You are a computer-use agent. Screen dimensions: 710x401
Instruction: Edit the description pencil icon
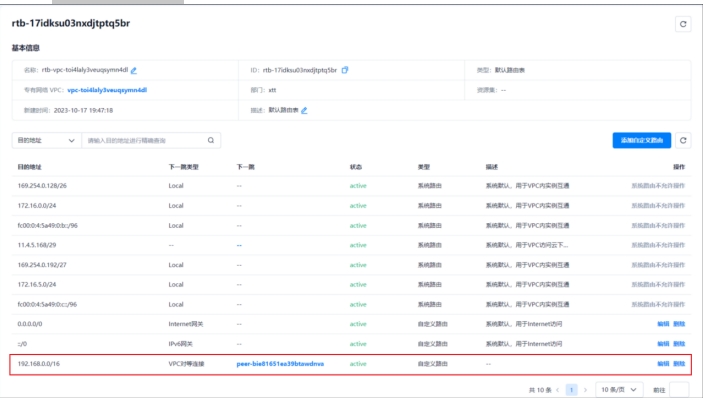coord(304,110)
